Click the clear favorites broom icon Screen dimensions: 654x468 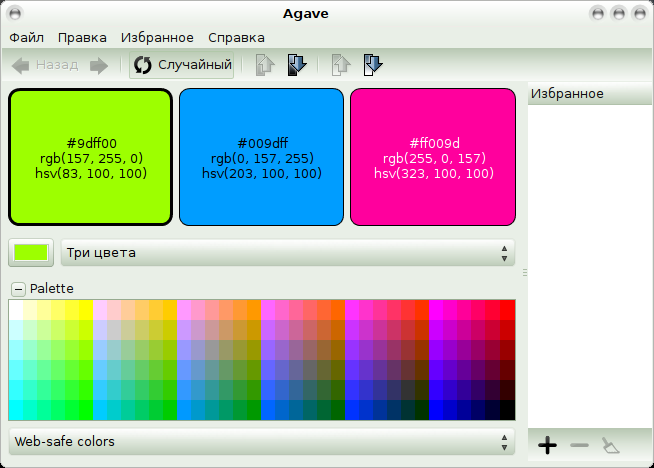click(x=611, y=445)
